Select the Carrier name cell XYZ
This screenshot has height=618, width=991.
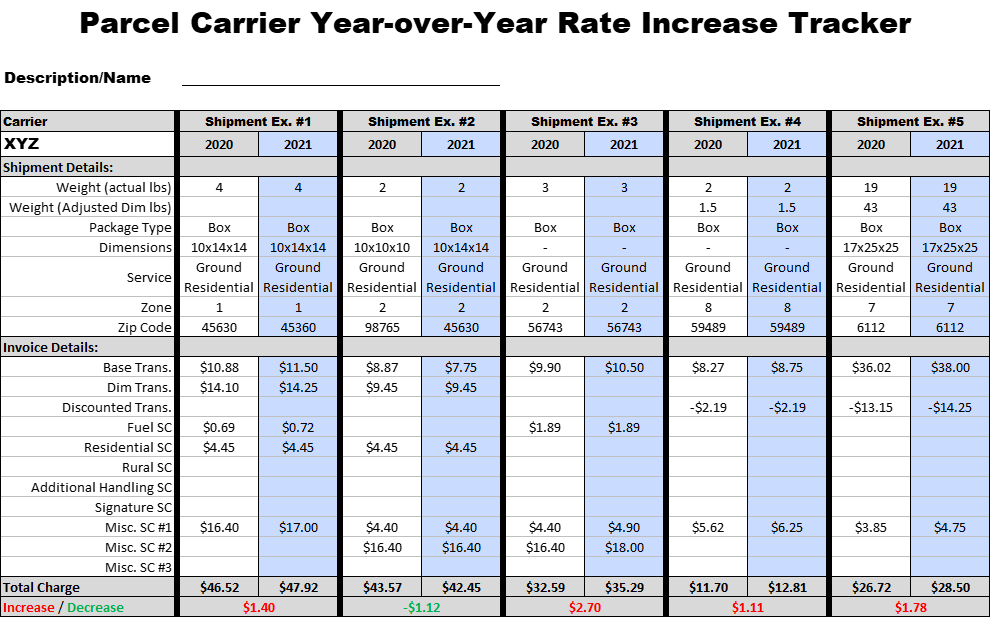tap(87, 144)
